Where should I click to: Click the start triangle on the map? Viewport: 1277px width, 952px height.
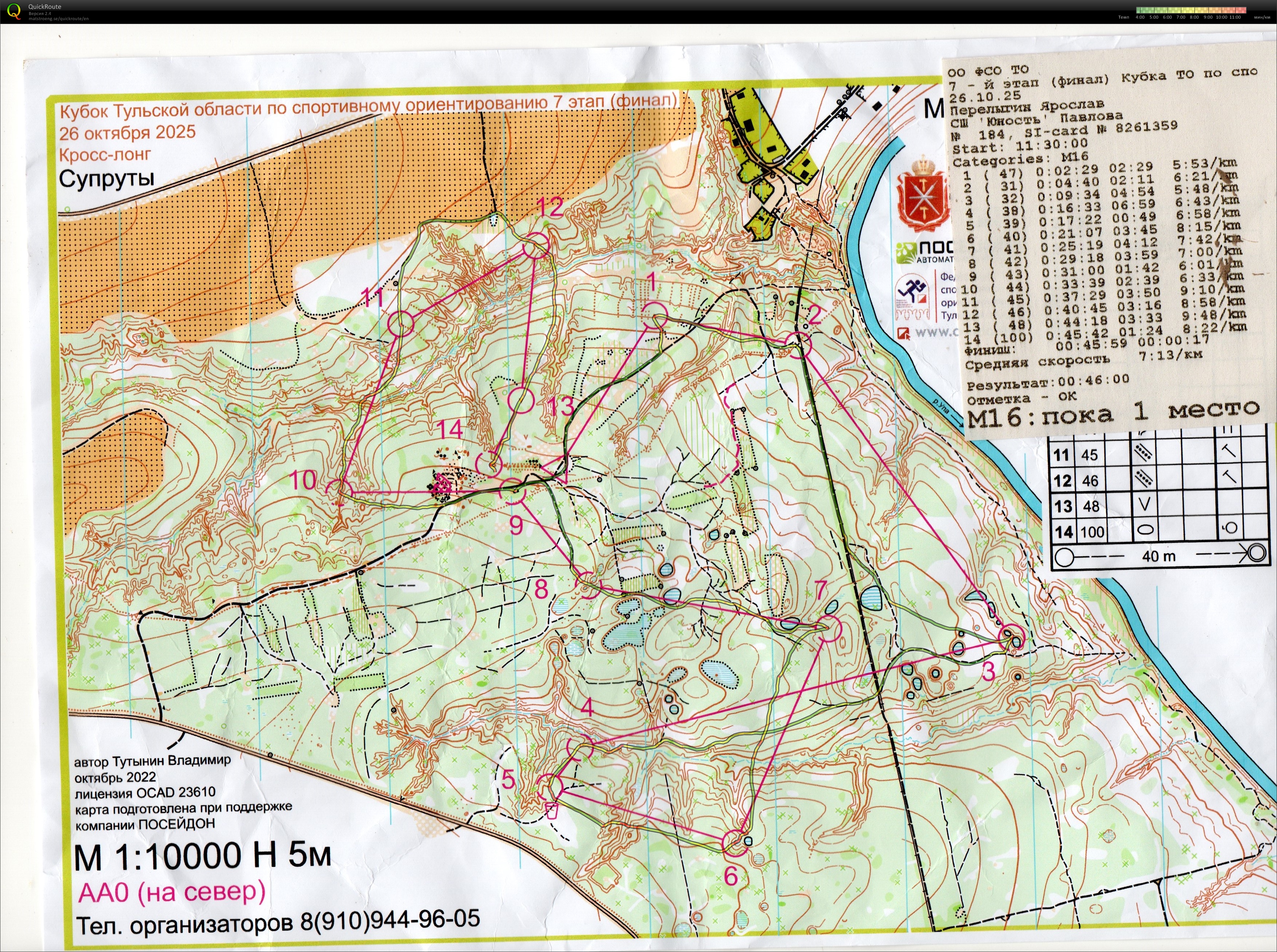tap(558, 469)
